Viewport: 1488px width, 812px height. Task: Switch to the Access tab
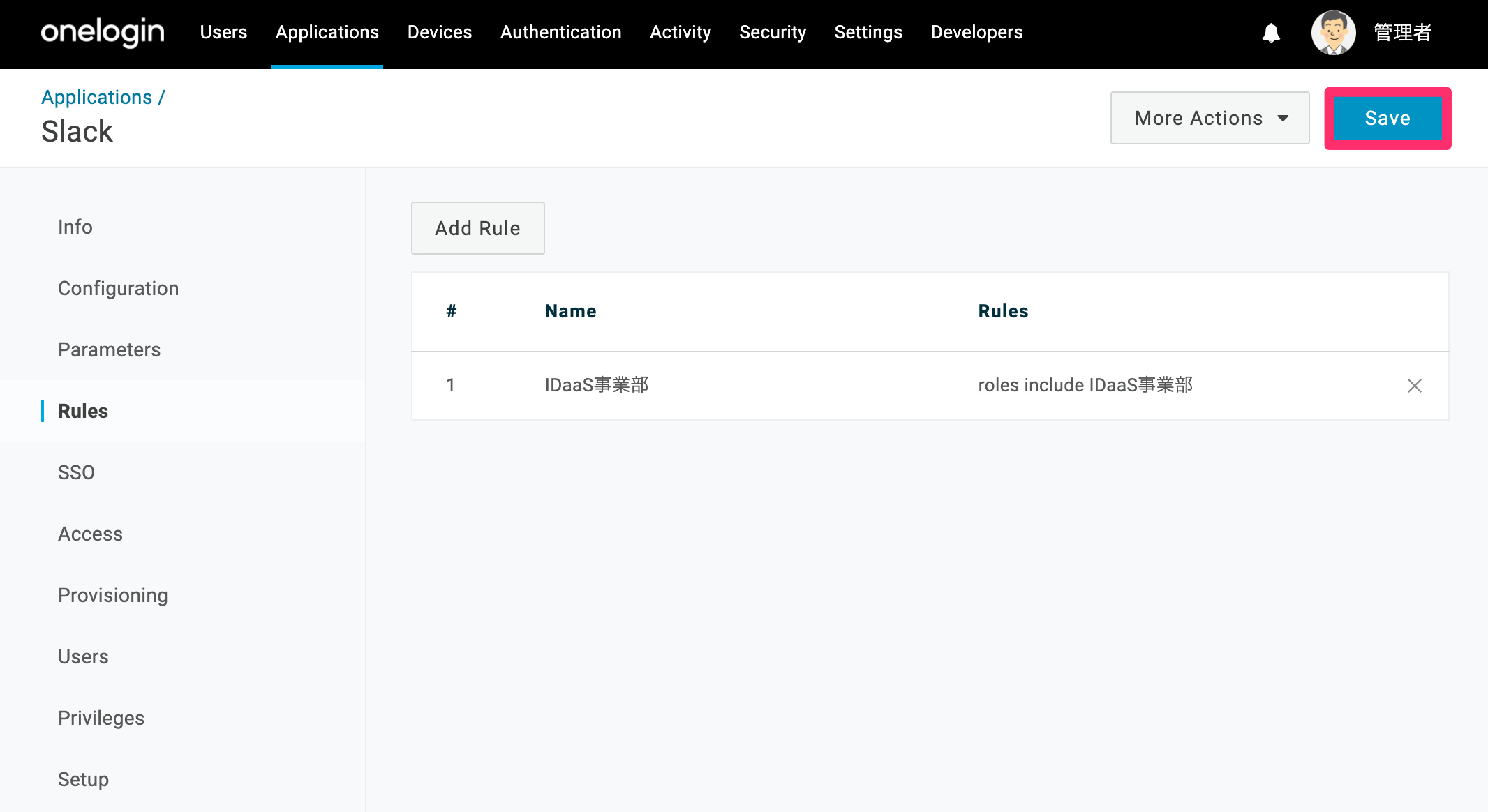(x=90, y=534)
